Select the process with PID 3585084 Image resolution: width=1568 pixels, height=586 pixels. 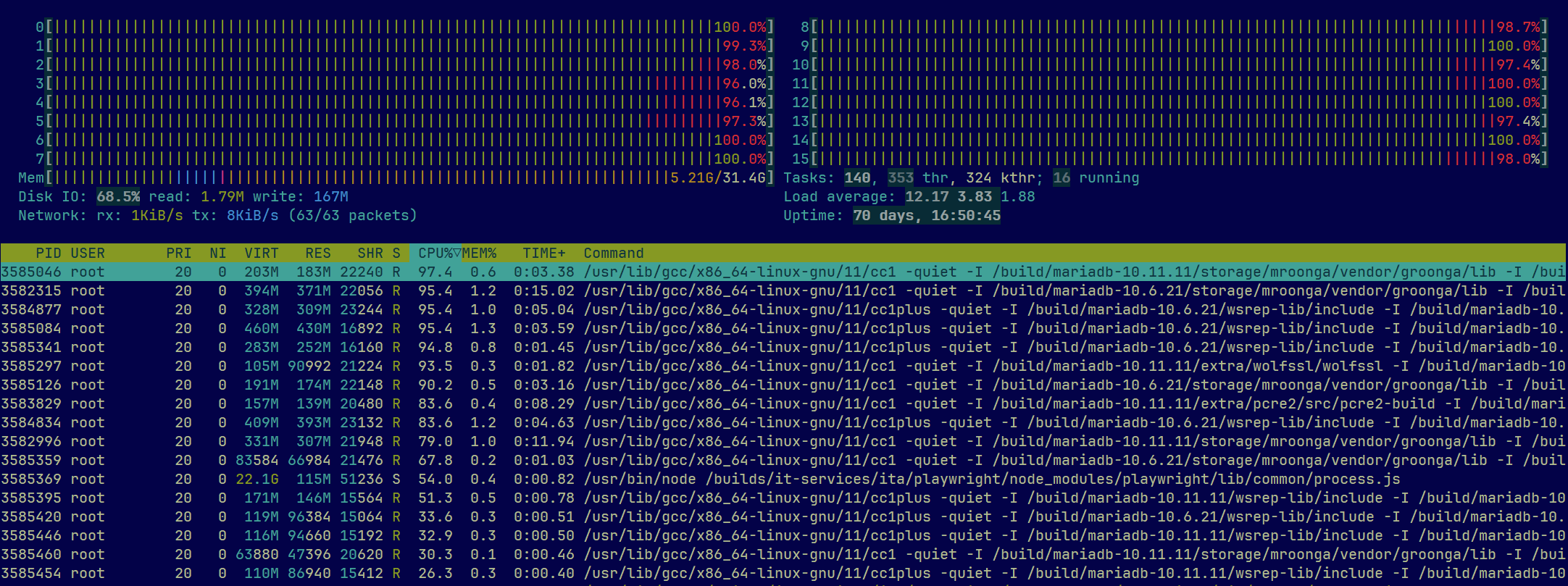783,328
